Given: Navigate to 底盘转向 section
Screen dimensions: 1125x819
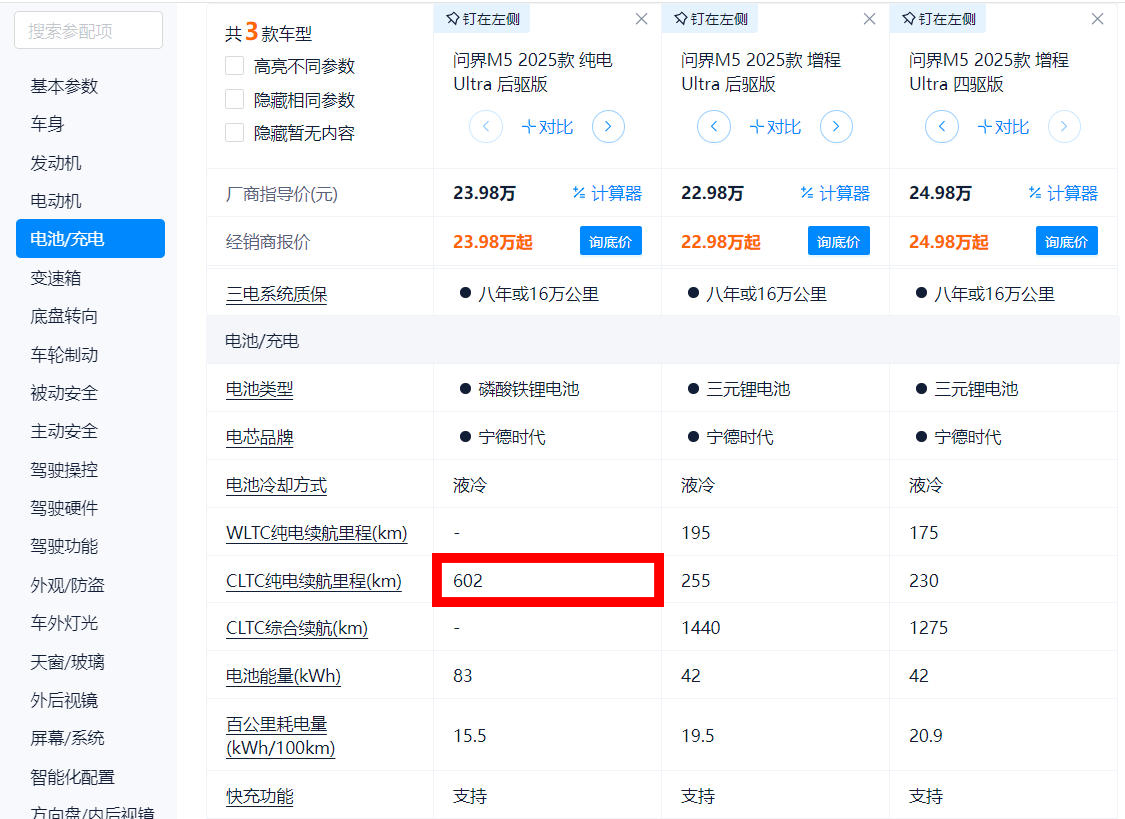Looking at the screenshot, I should pos(64,316).
